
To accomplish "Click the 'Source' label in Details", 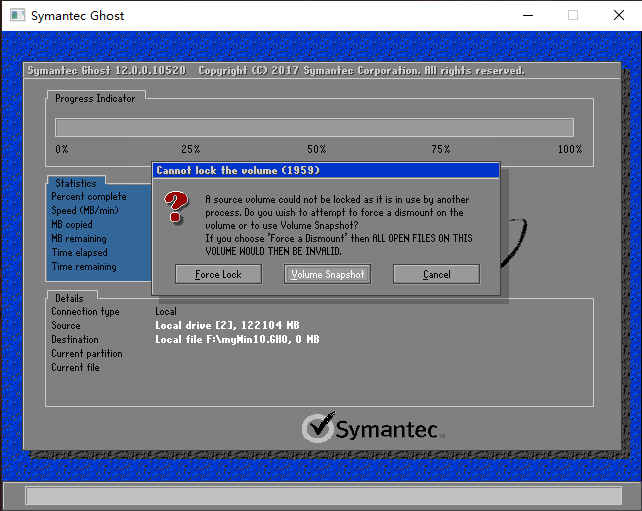I will click(66, 326).
